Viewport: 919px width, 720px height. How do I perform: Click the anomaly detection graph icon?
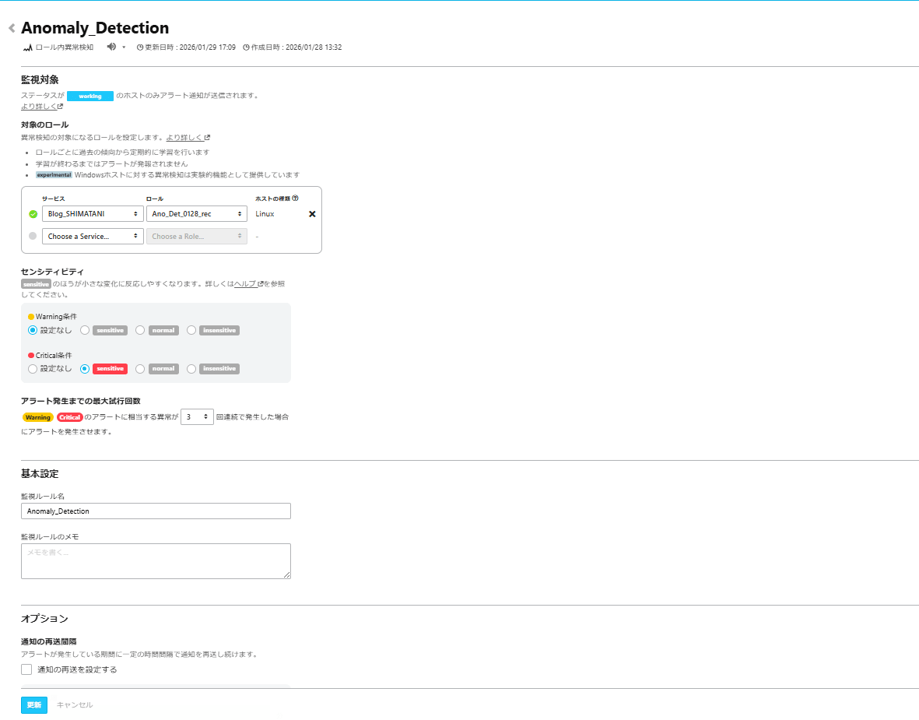point(28,47)
